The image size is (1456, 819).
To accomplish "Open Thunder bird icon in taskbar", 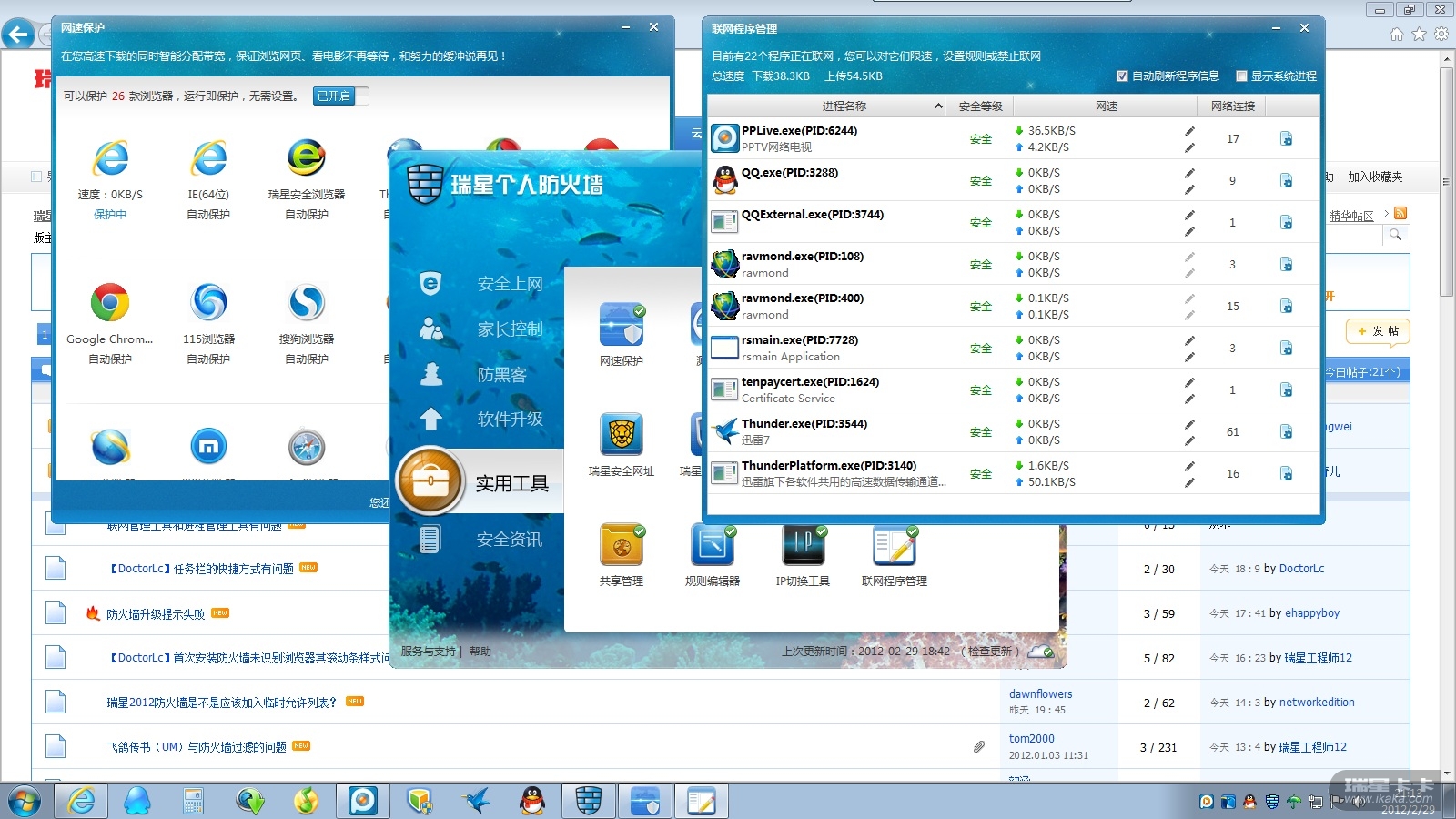I will (x=476, y=801).
